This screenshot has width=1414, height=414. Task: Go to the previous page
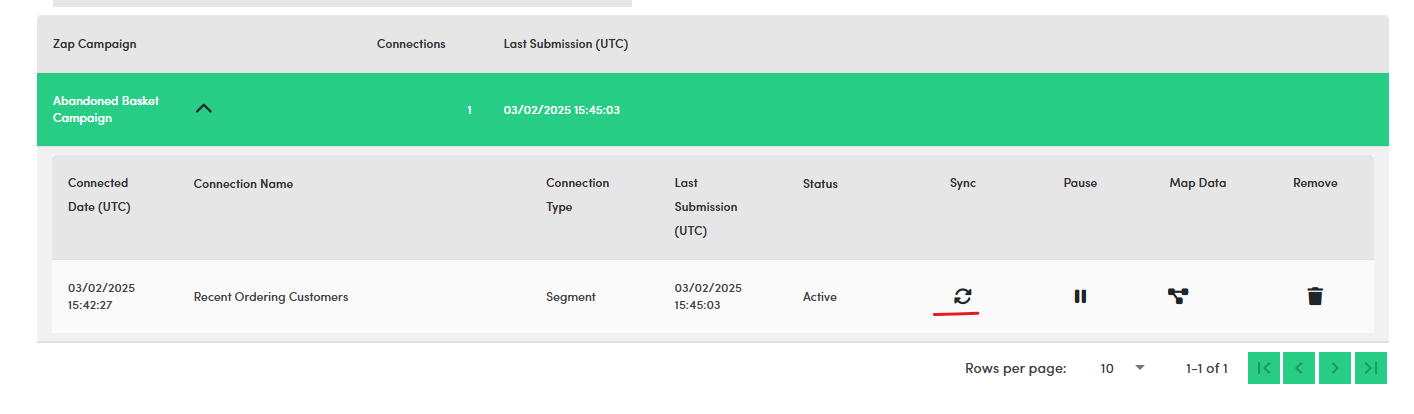(x=1299, y=368)
